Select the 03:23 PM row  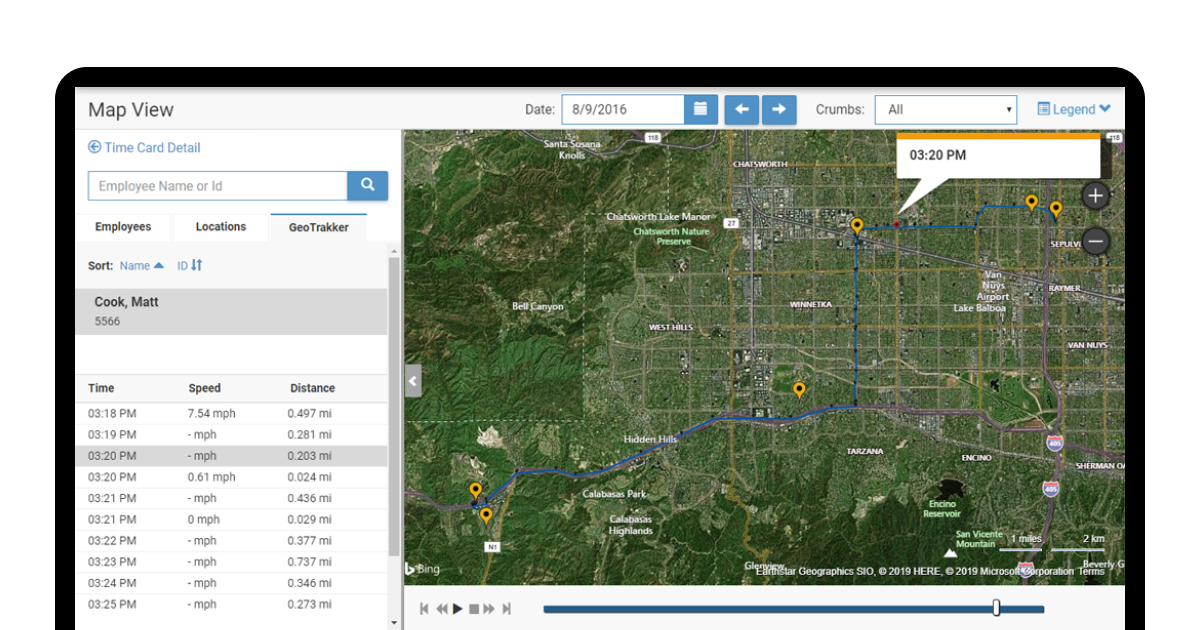(231, 562)
